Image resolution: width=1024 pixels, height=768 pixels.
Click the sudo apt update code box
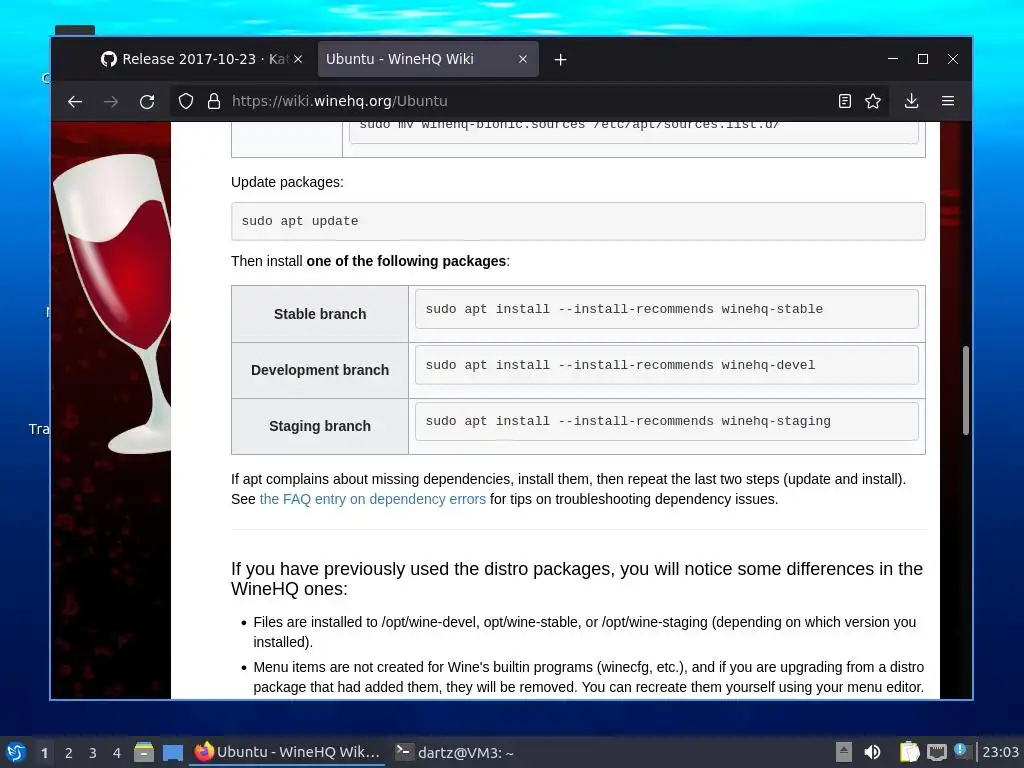point(578,221)
